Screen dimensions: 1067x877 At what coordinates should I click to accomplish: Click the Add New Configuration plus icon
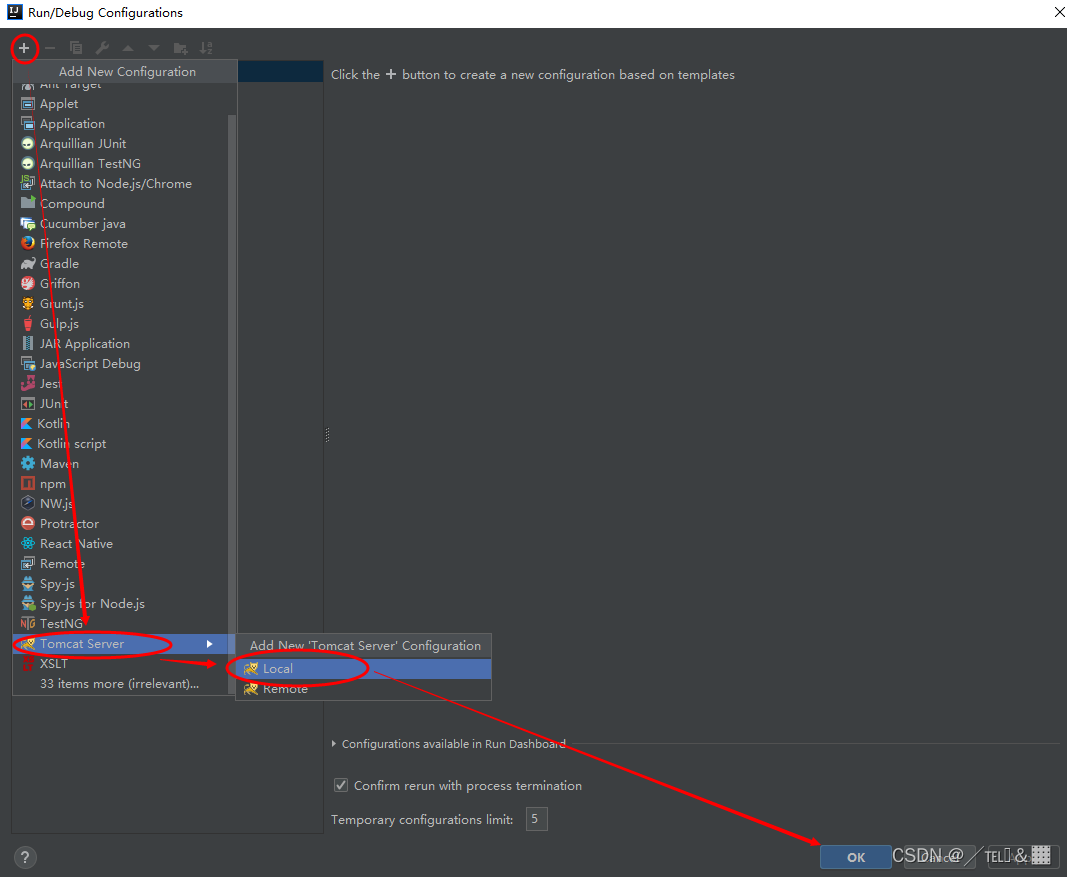point(25,47)
